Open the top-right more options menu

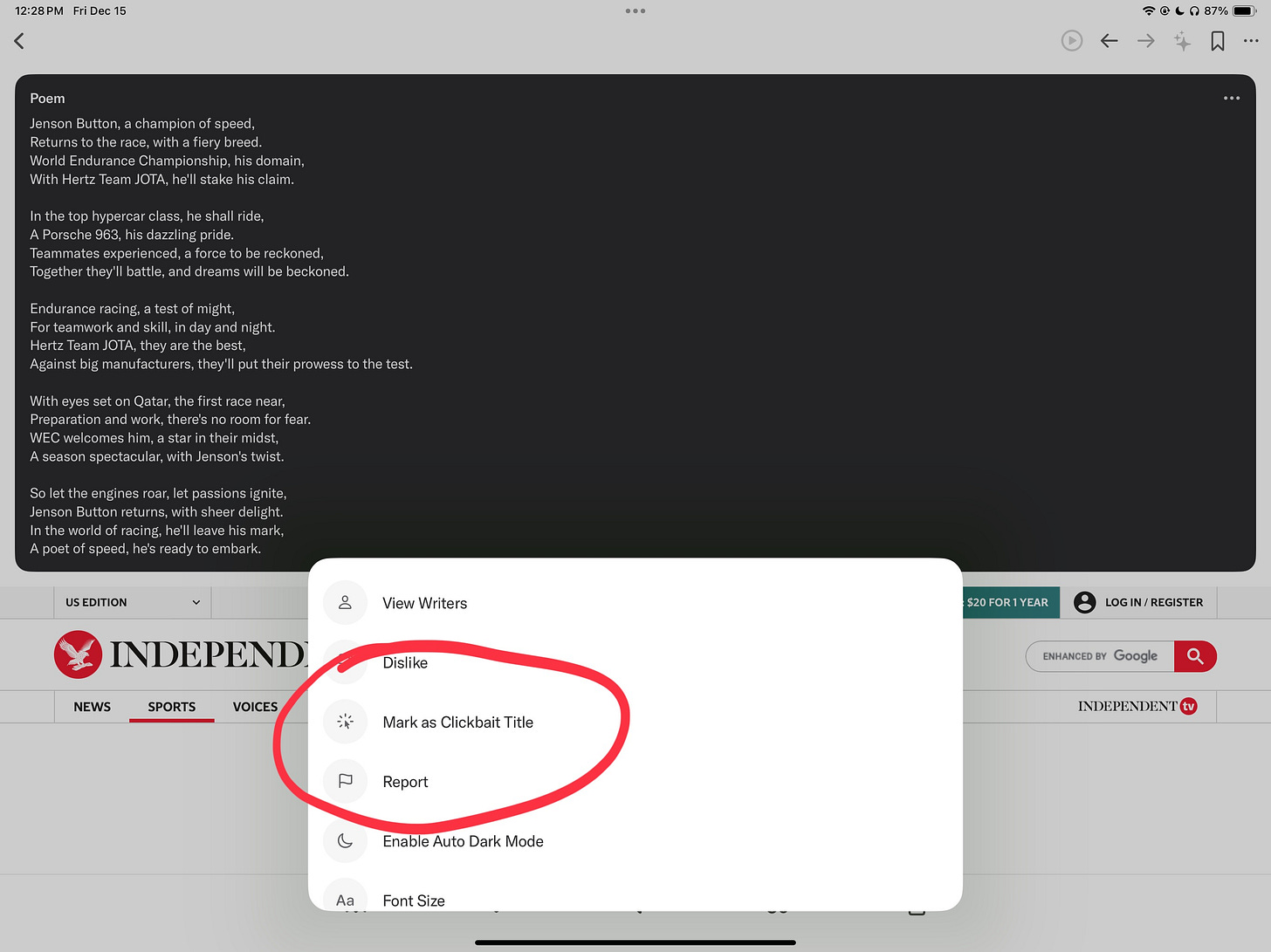pos(1251,41)
